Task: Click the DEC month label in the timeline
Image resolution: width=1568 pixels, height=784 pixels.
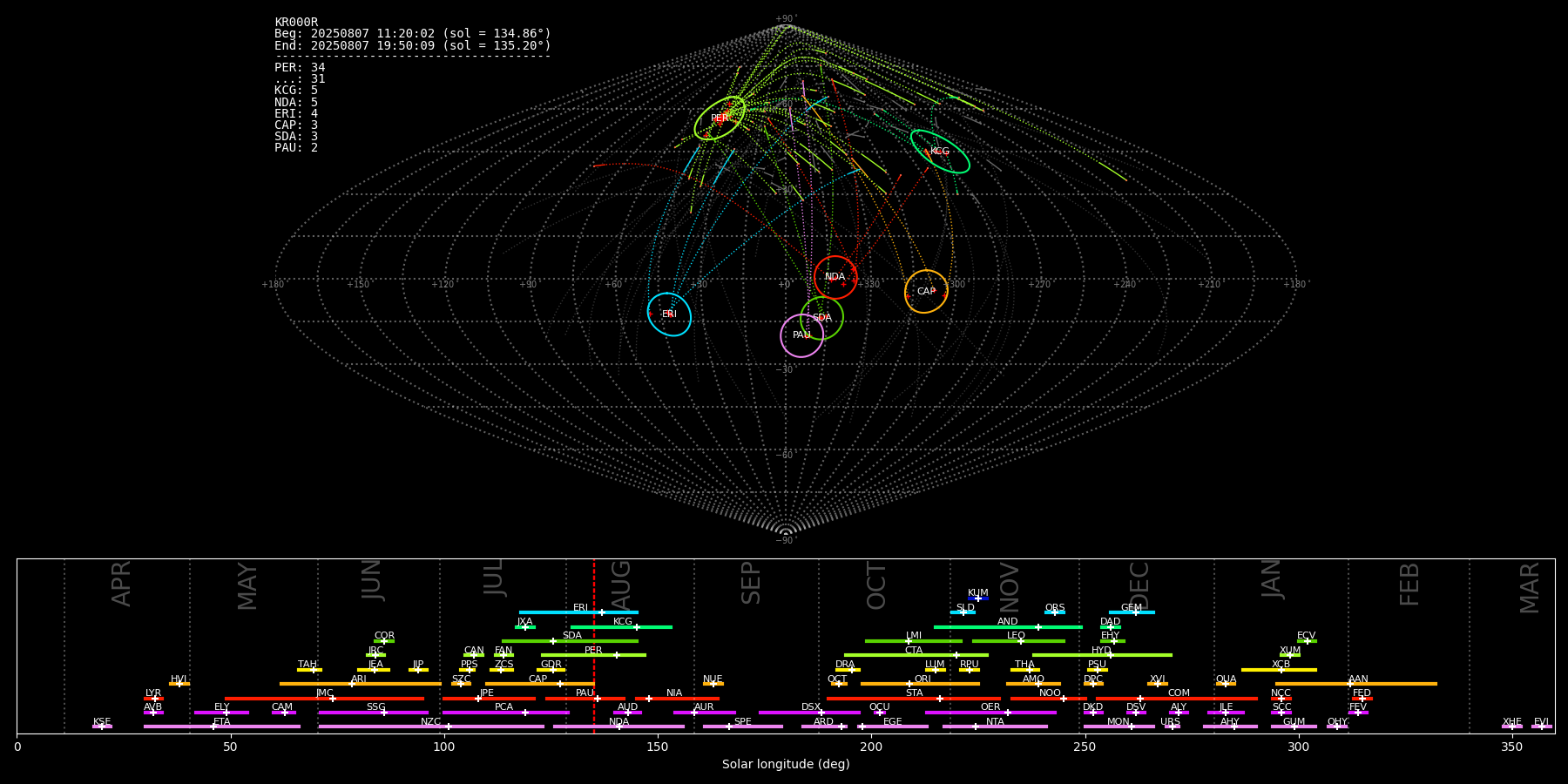Action: (1139, 585)
